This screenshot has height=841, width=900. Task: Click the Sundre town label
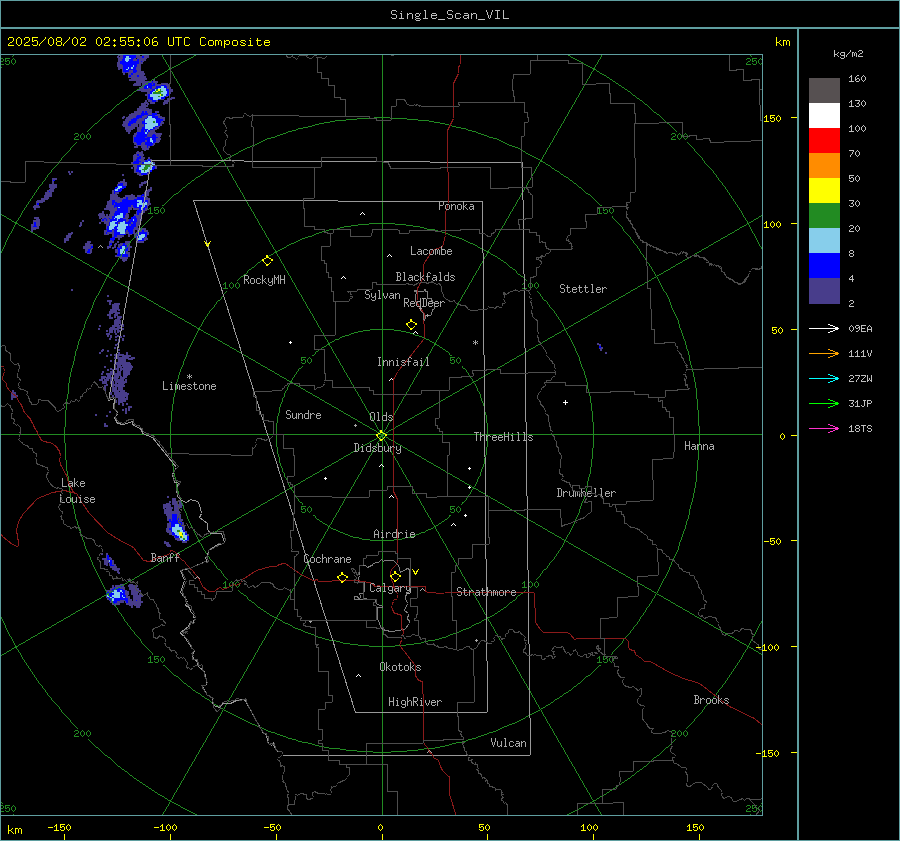[303, 414]
